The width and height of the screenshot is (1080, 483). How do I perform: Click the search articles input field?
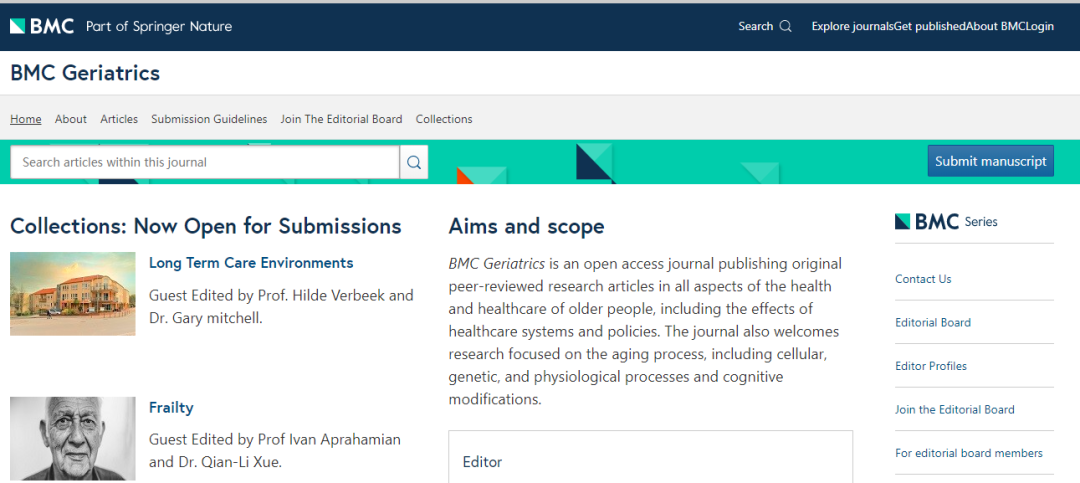click(x=205, y=162)
